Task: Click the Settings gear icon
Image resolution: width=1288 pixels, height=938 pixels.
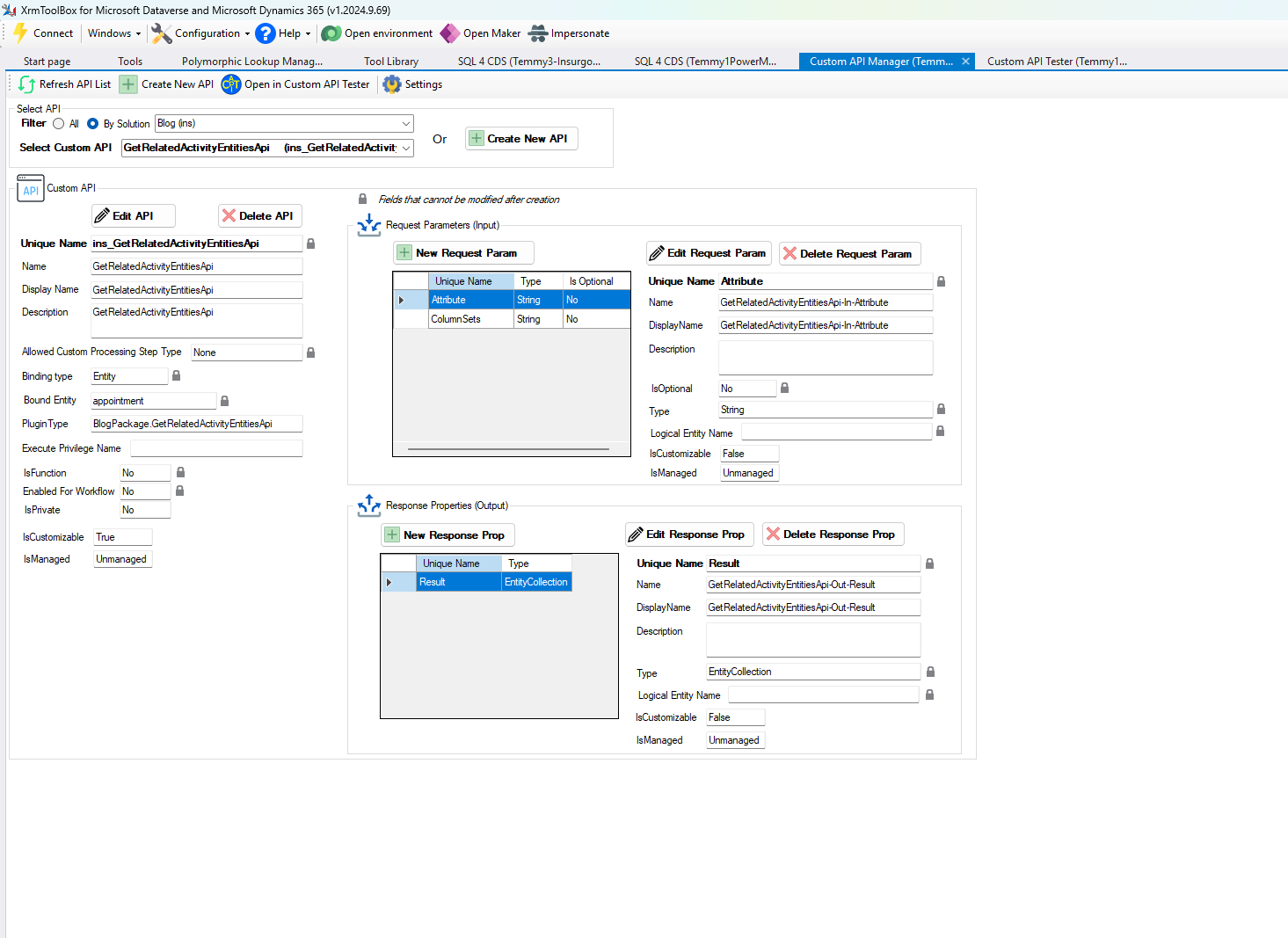Action: click(392, 84)
